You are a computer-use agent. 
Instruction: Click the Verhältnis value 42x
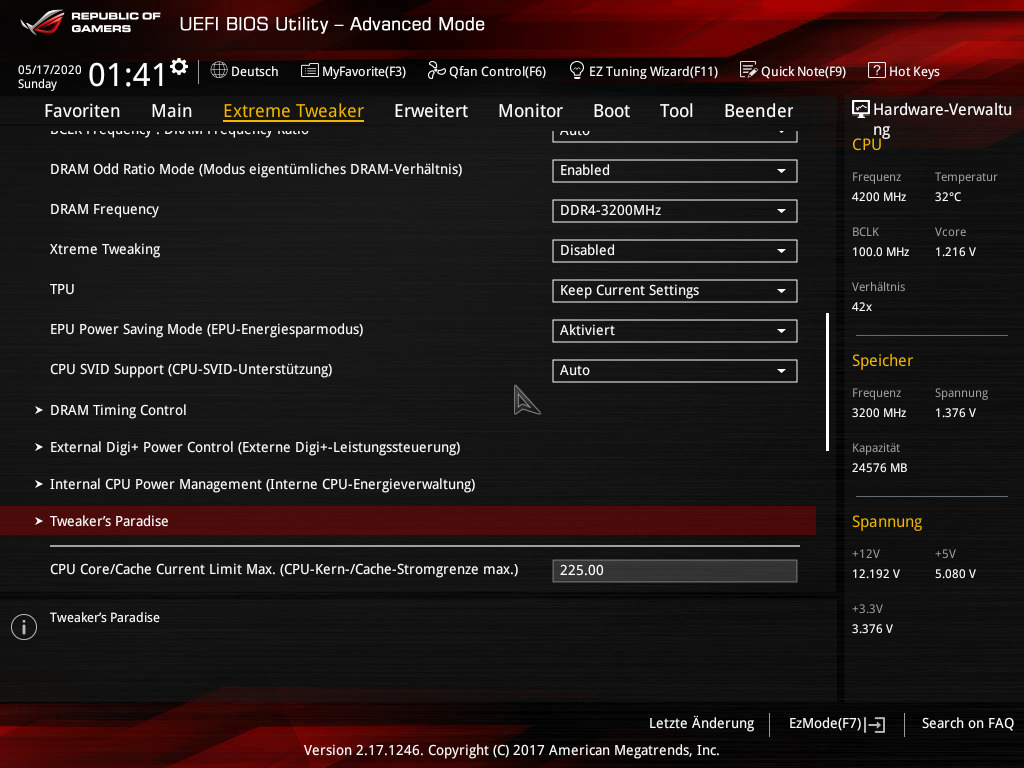point(862,306)
